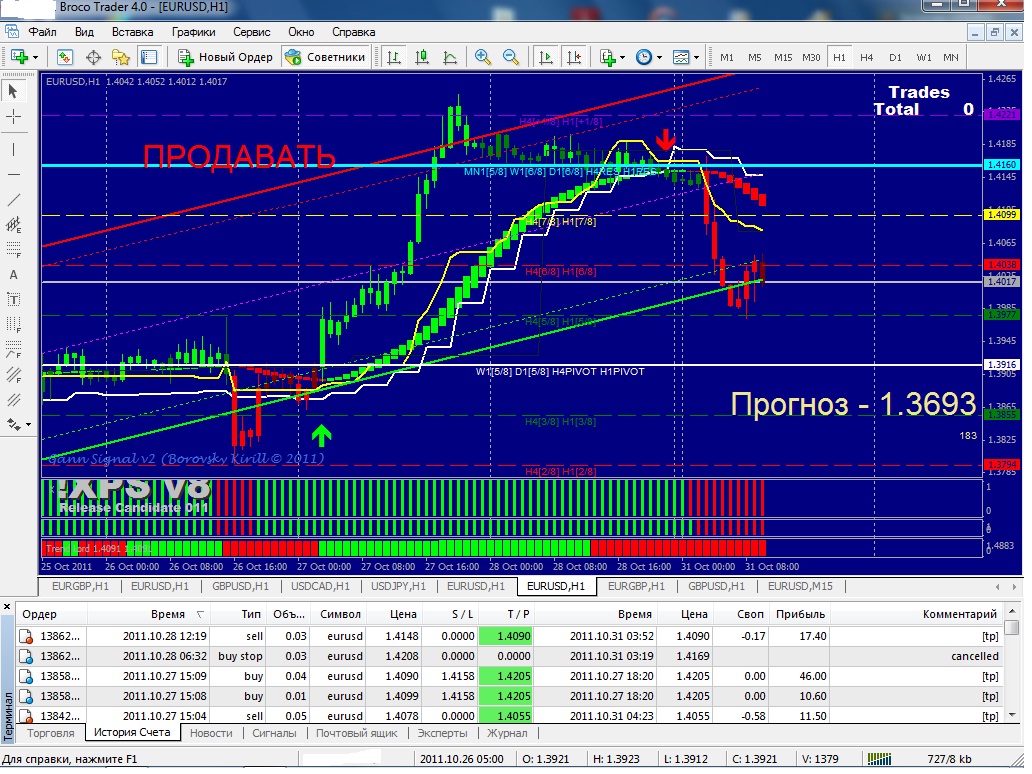Viewport: 1032px width, 774px height.
Task: Select the cursor arrow tool
Action: [x=13, y=91]
